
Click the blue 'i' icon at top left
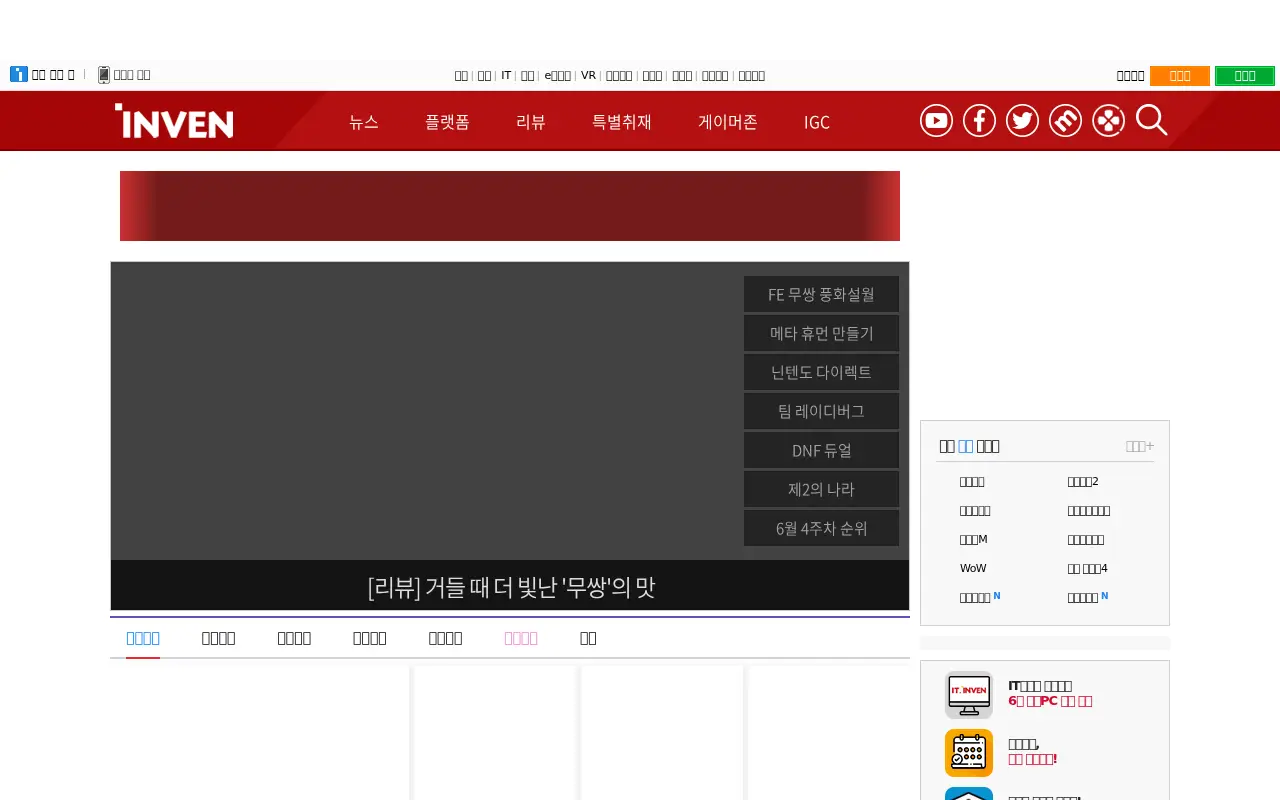click(19, 74)
